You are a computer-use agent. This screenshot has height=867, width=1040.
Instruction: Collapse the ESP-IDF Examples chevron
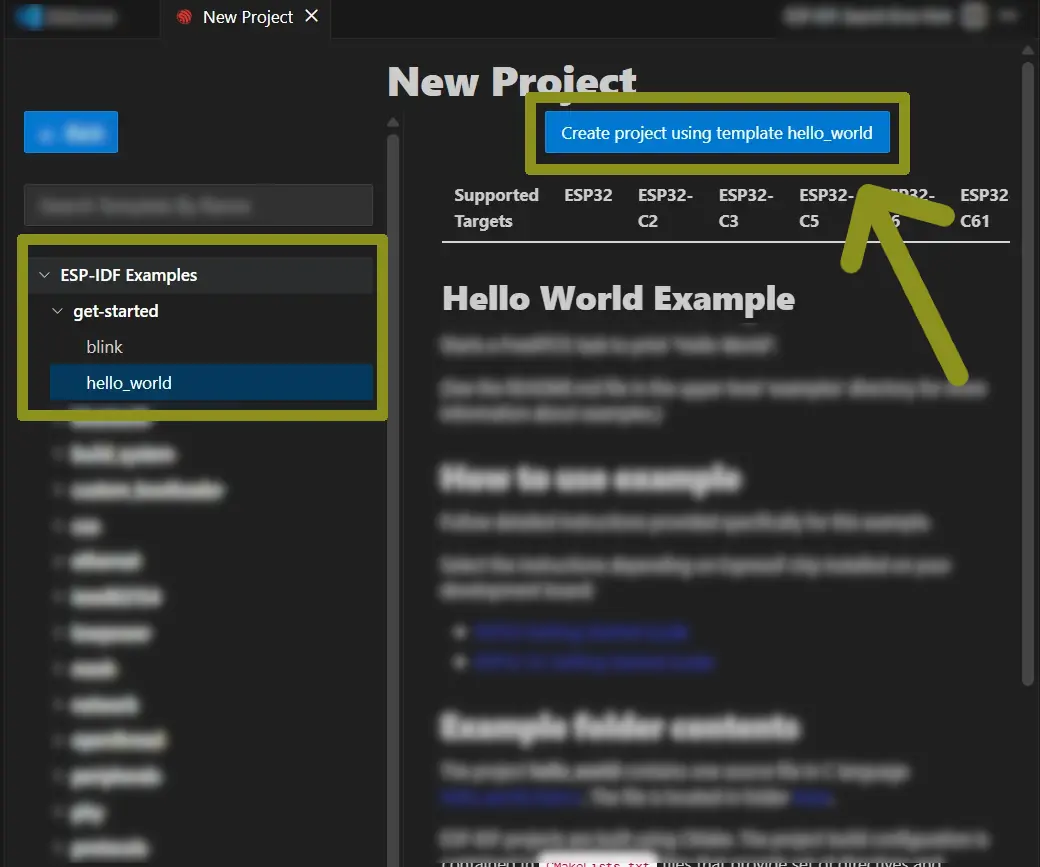click(x=43, y=275)
